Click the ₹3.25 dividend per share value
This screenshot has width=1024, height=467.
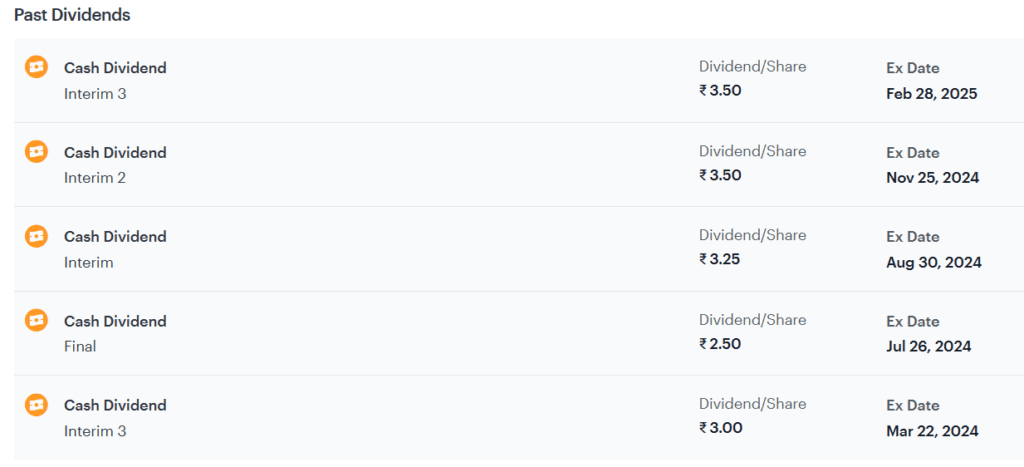720,259
